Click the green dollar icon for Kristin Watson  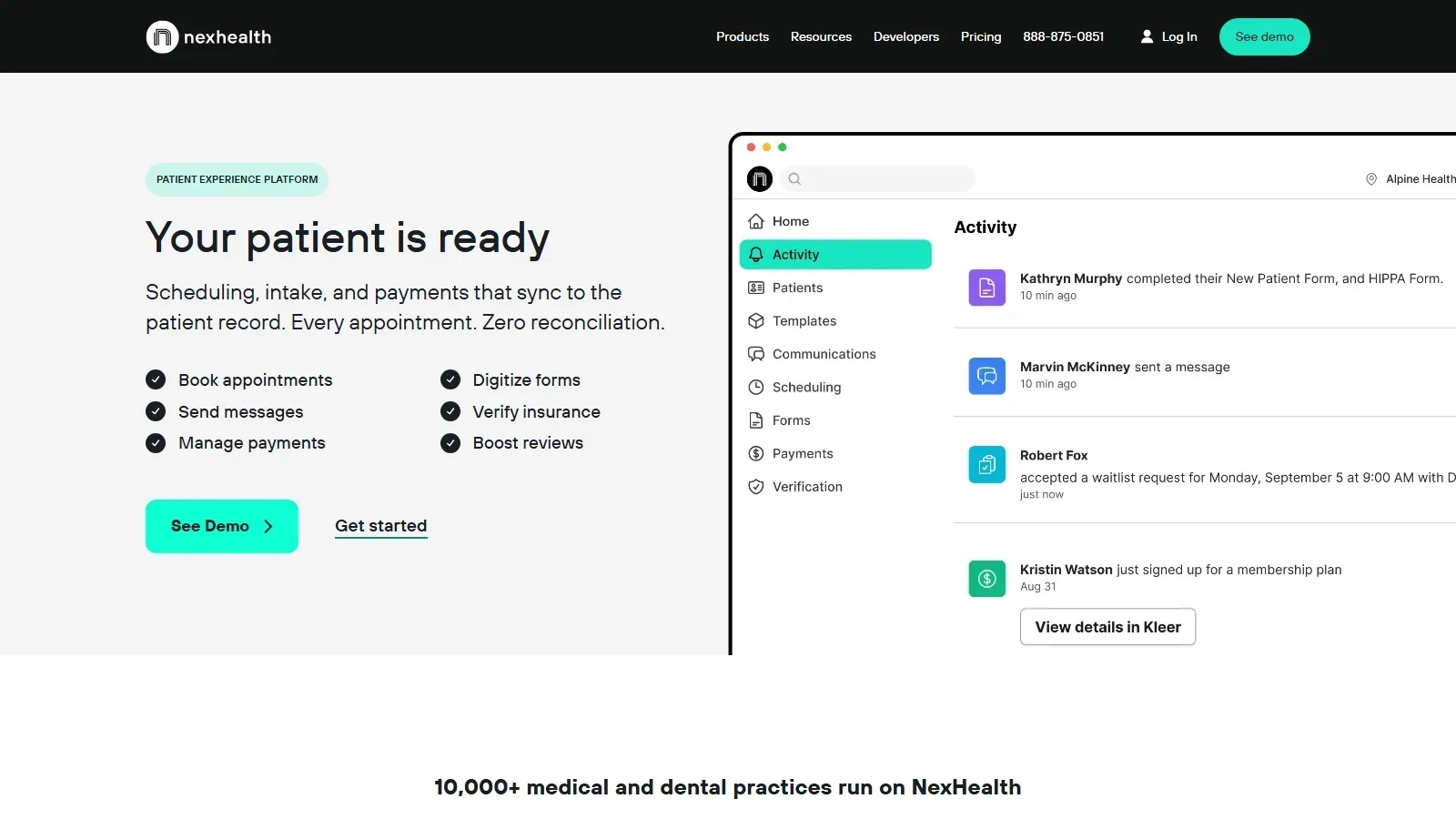click(x=987, y=579)
